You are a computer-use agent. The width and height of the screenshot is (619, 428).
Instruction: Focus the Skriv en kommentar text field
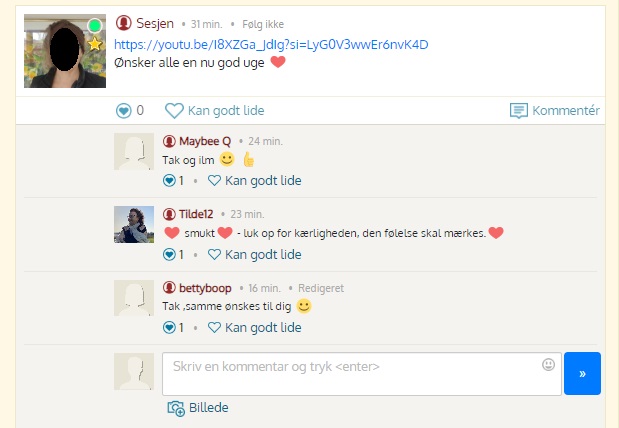point(362,374)
